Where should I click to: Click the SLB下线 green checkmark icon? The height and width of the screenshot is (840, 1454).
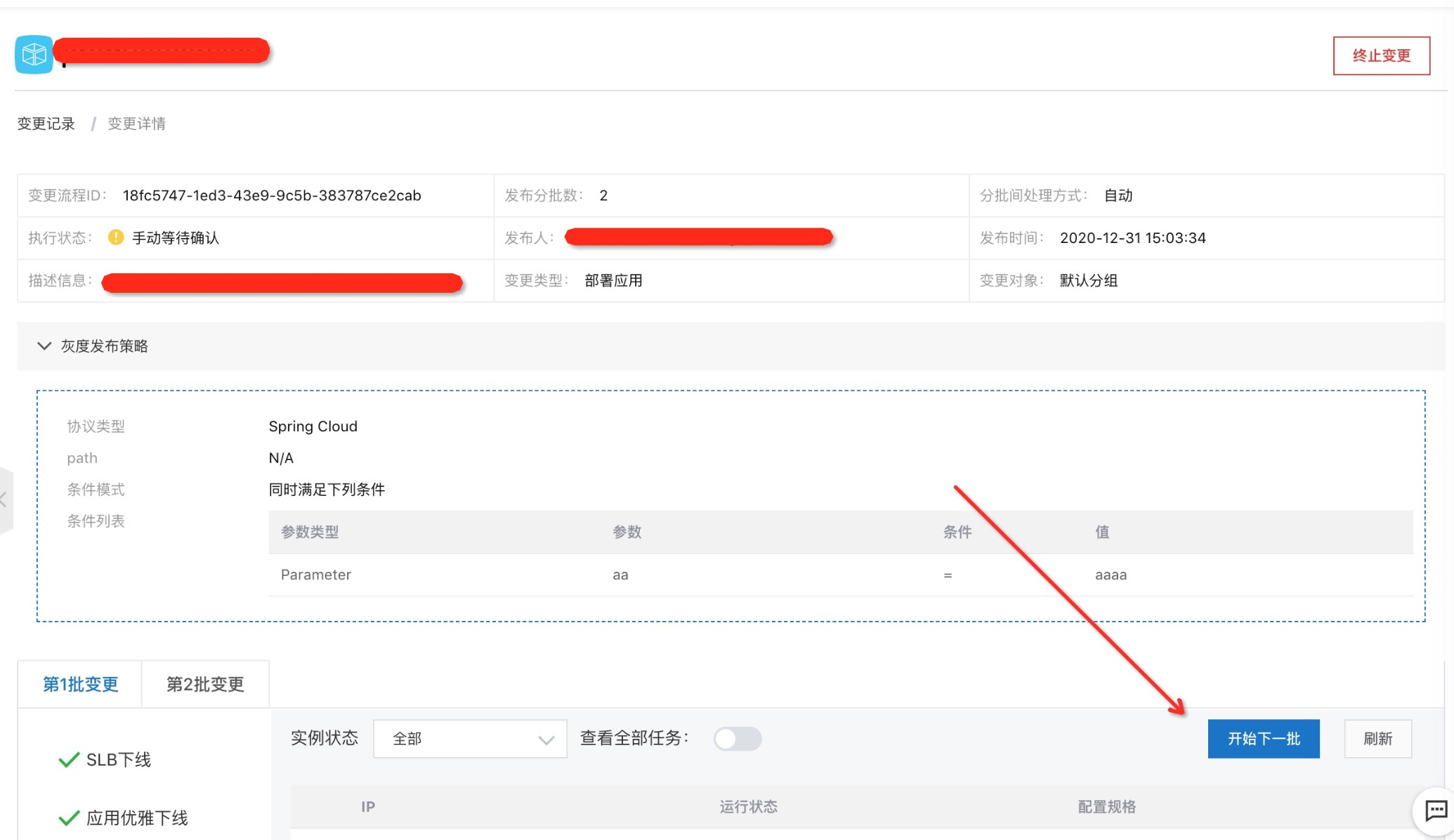point(69,760)
